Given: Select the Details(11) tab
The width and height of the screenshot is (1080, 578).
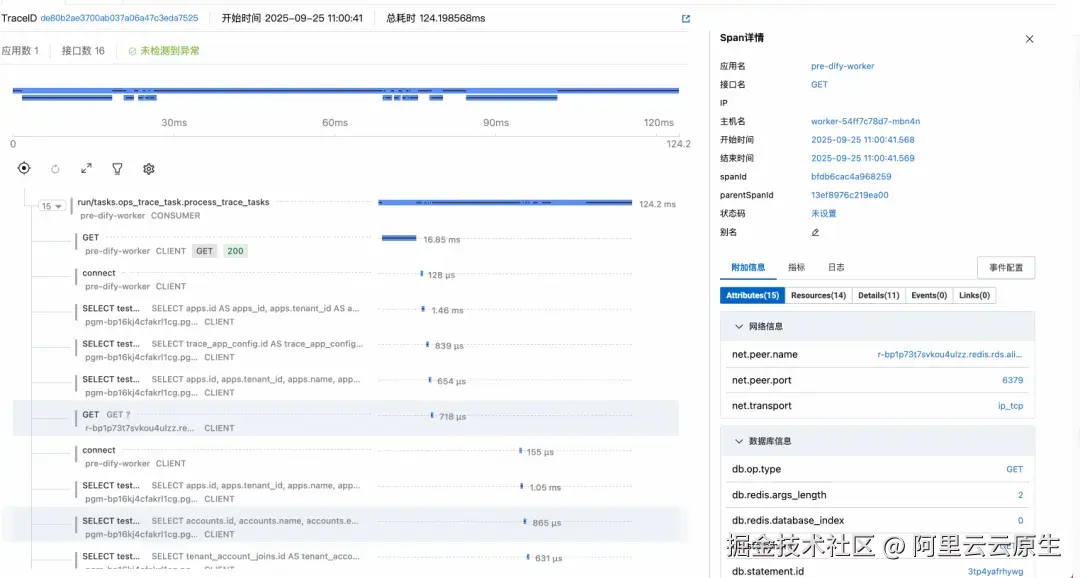Looking at the screenshot, I should 879,296.
